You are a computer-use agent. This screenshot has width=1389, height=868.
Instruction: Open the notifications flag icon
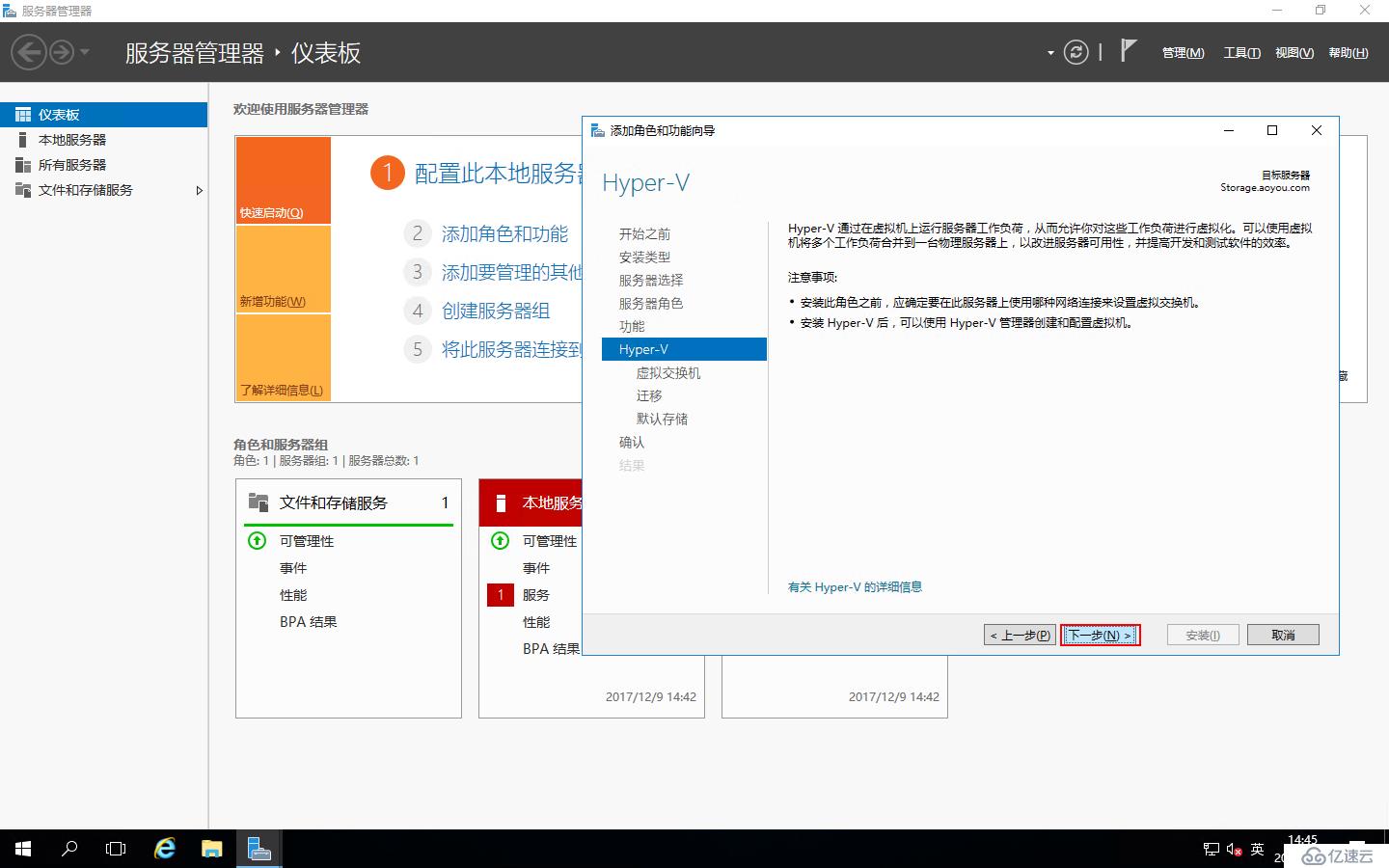click(1128, 50)
